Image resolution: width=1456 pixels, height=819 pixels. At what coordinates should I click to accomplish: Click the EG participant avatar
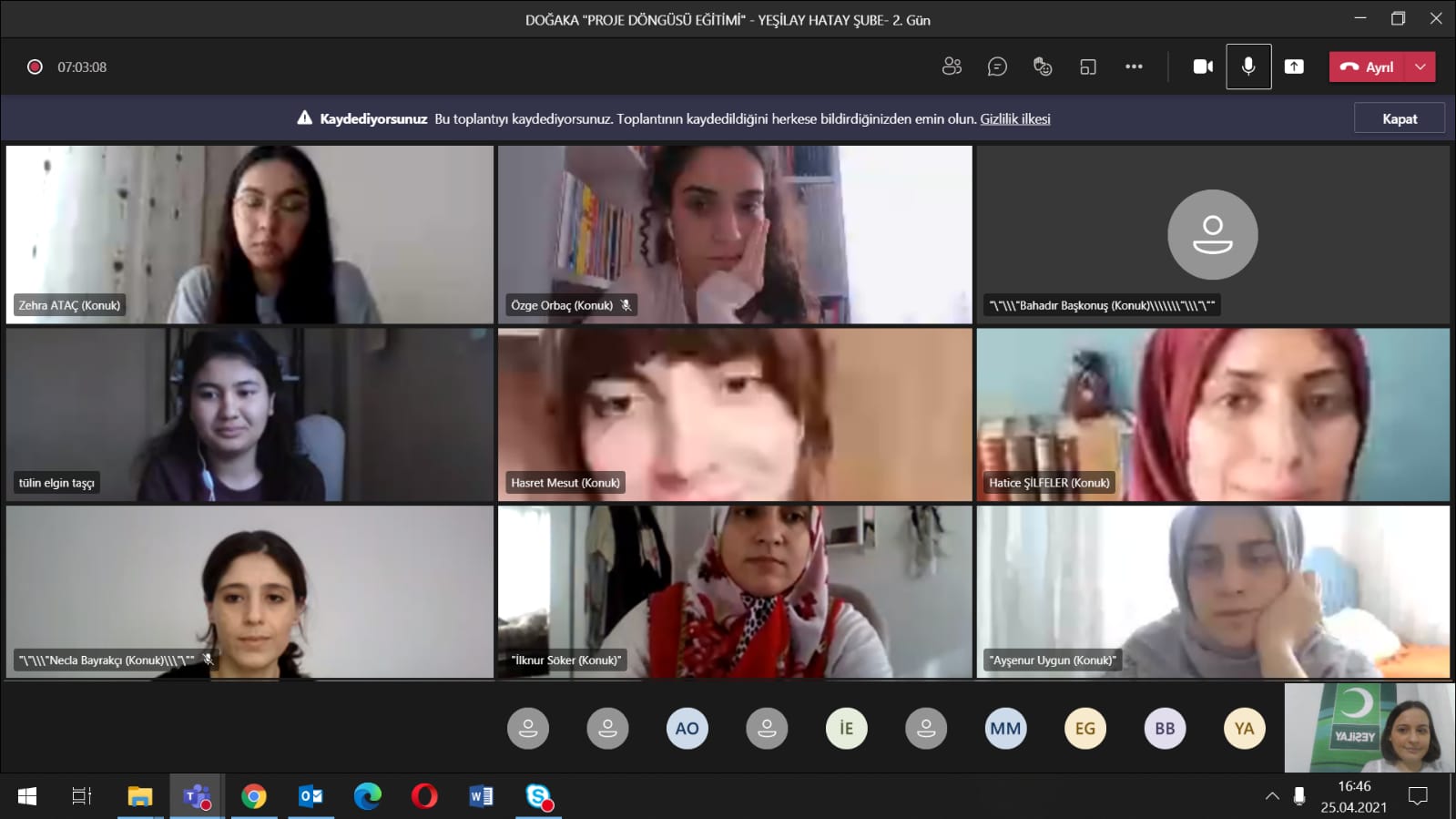[x=1085, y=728]
